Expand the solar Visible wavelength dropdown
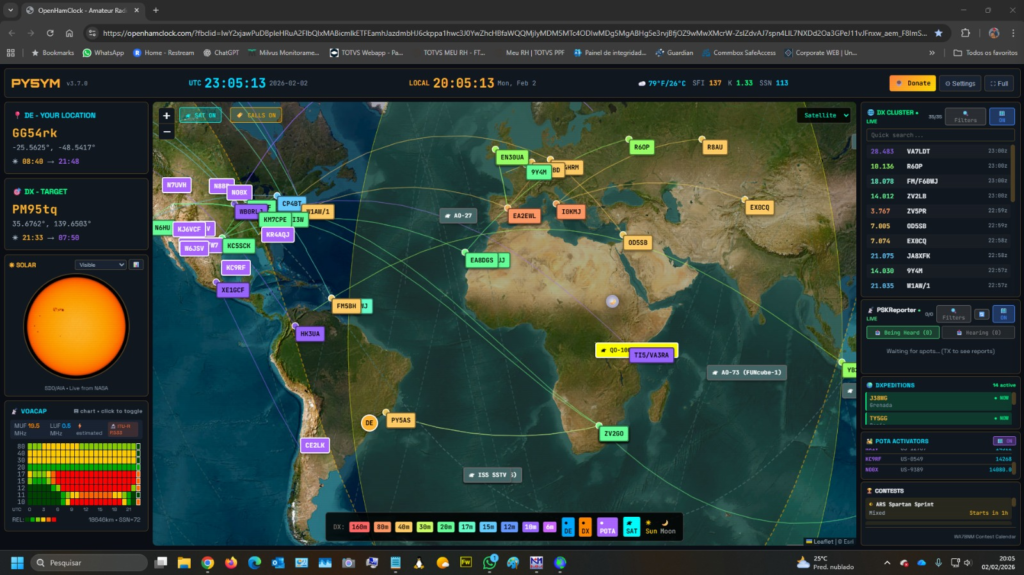Screen dimensions: 1024x575 (100, 265)
